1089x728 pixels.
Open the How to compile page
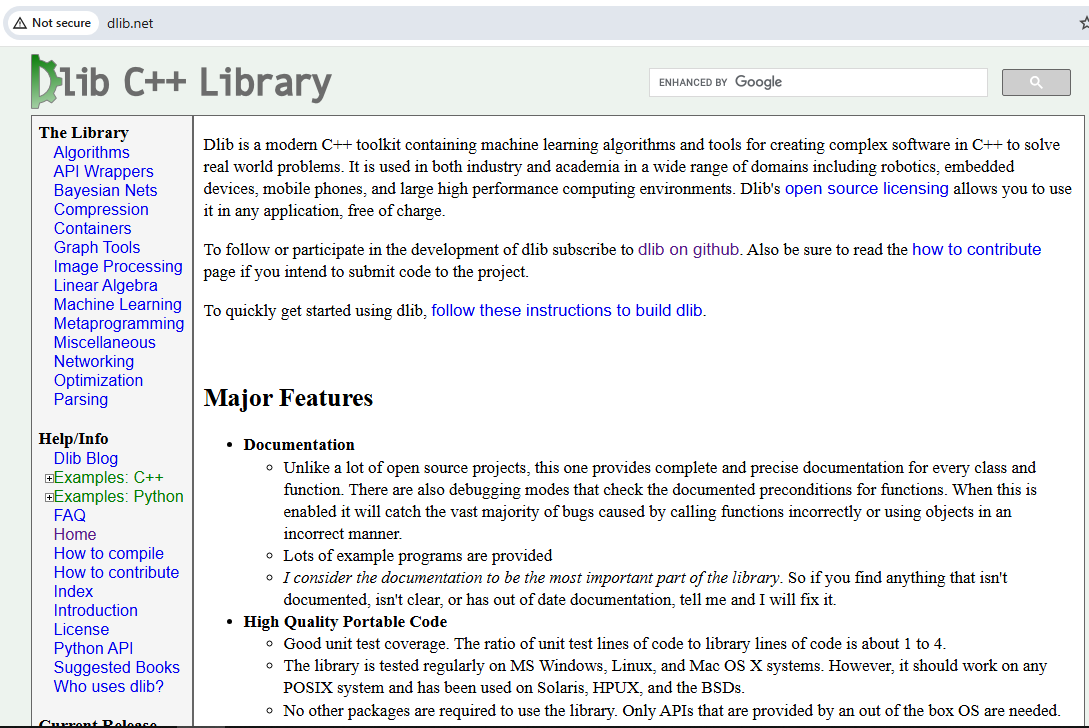pos(108,553)
